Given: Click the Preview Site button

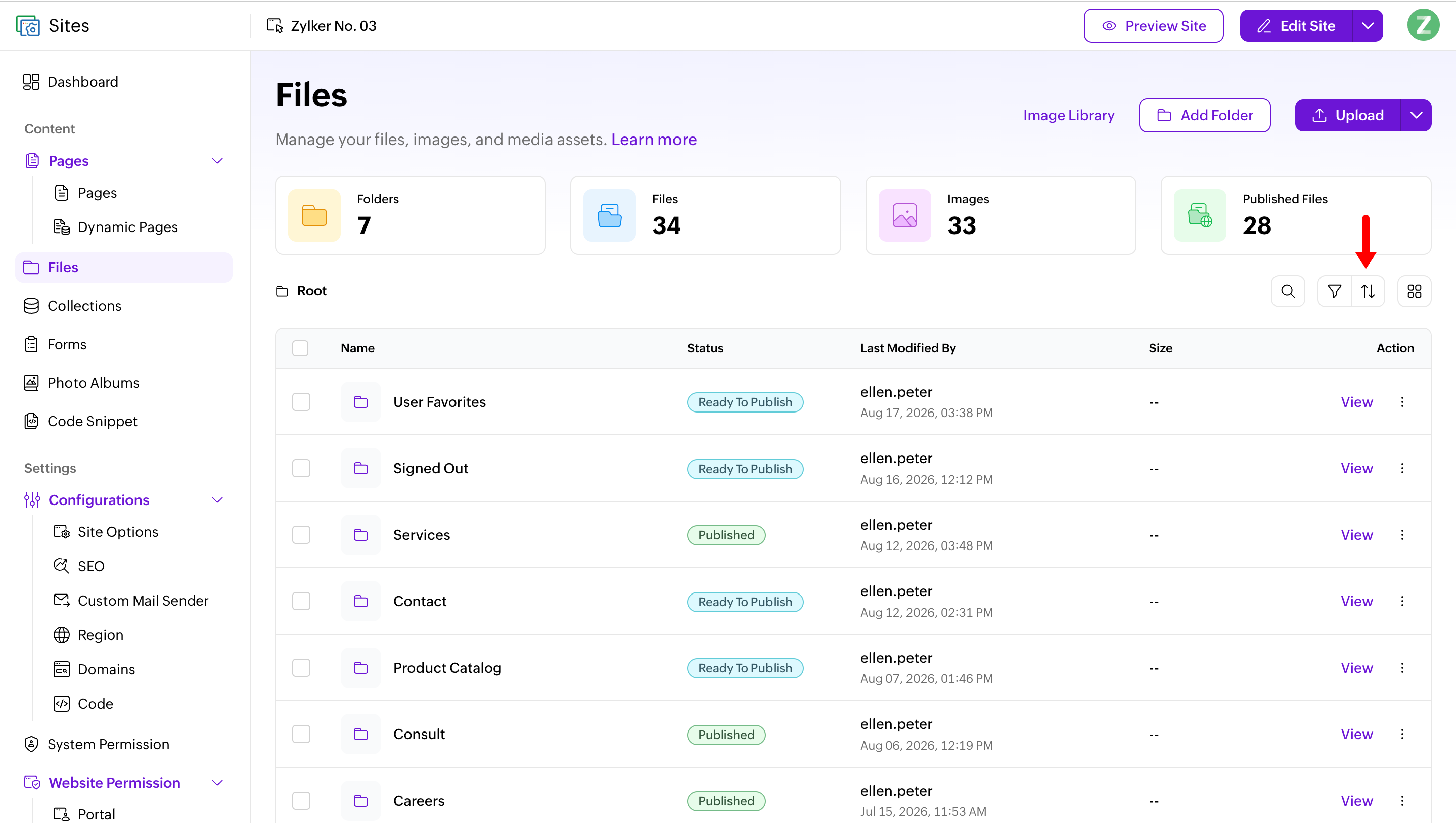Looking at the screenshot, I should pyautogui.click(x=1154, y=25).
